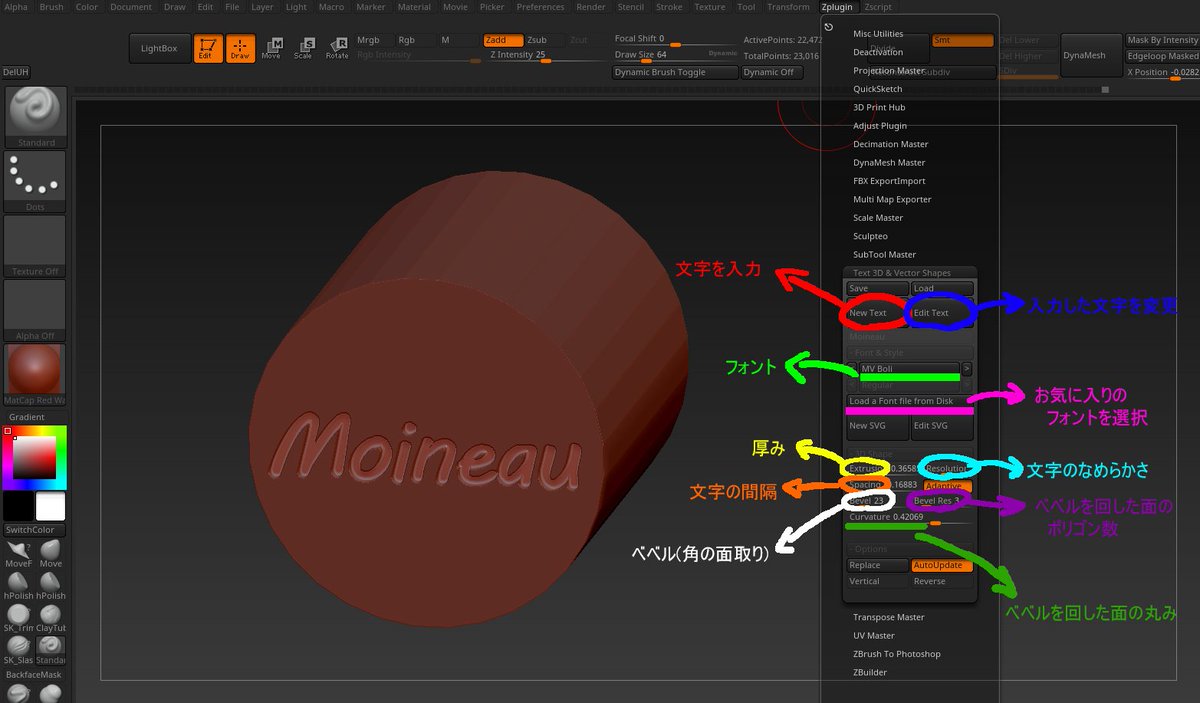Expand the Scale Master section

pos(878,217)
